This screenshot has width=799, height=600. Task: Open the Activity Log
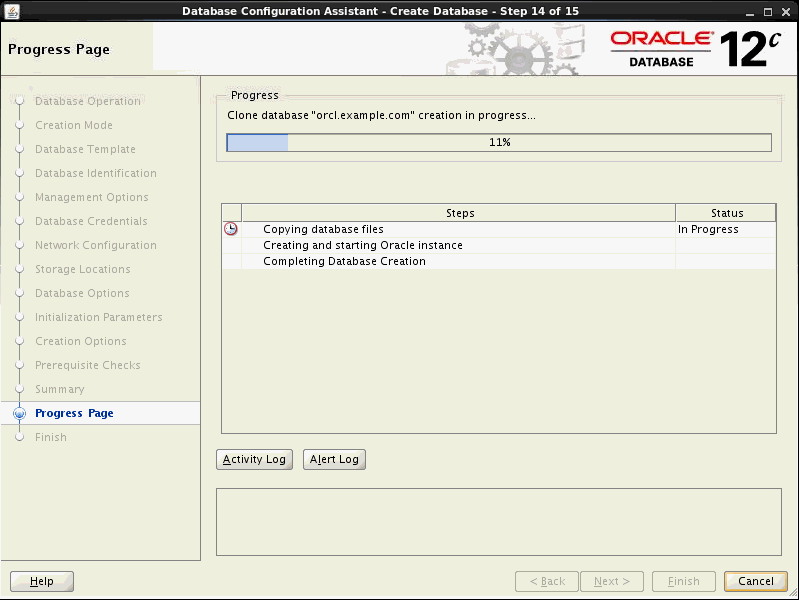(x=254, y=459)
